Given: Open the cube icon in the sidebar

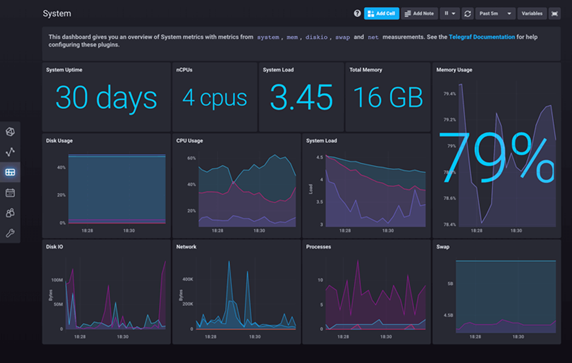Looking at the screenshot, I should (x=10, y=132).
